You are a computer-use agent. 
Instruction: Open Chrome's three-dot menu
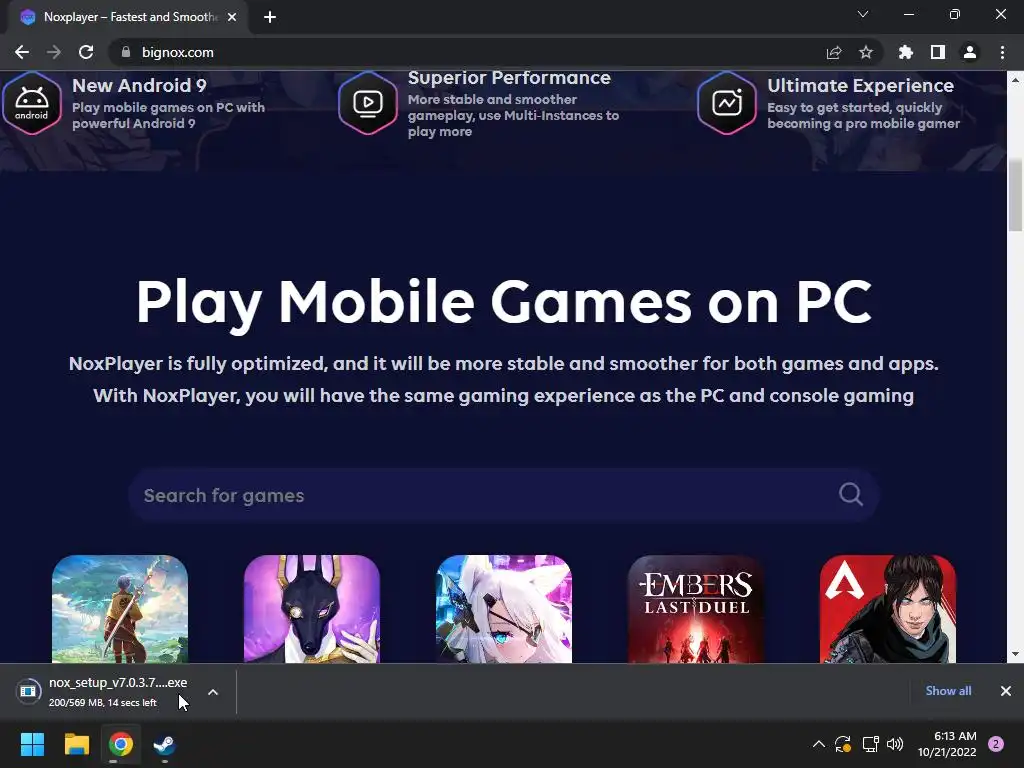coord(1002,52)
